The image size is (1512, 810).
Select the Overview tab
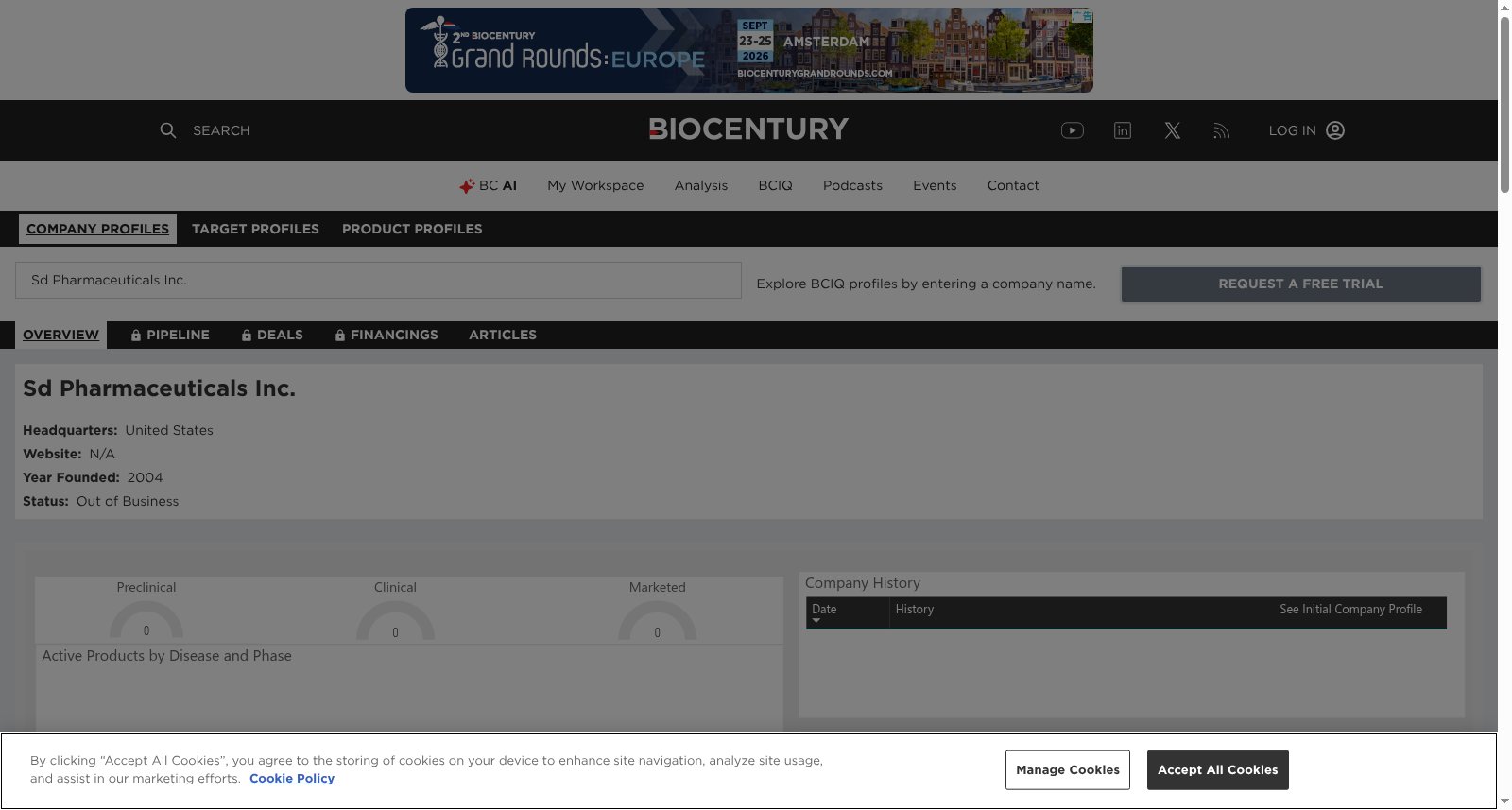pyautogui.click(x=61, y=336)
